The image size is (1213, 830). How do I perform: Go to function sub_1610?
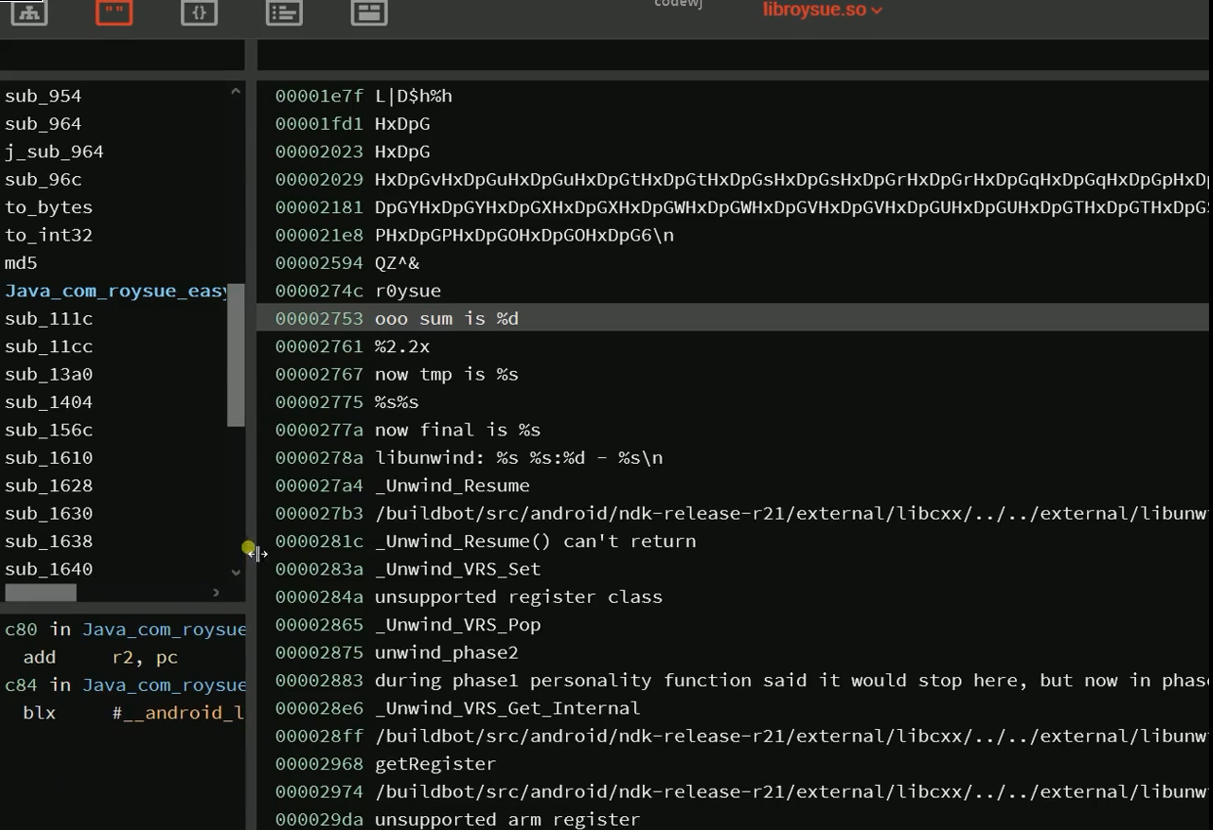(x=48, y=458)
